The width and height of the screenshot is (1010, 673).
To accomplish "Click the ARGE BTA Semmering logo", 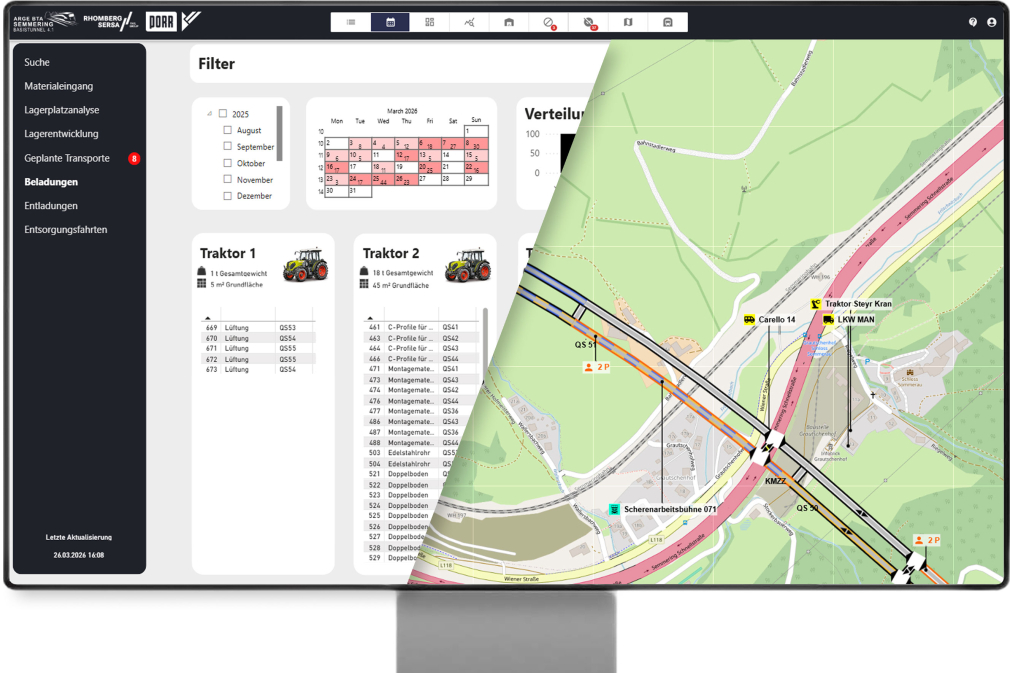I will pyautogui.click(x=44, y=23).
